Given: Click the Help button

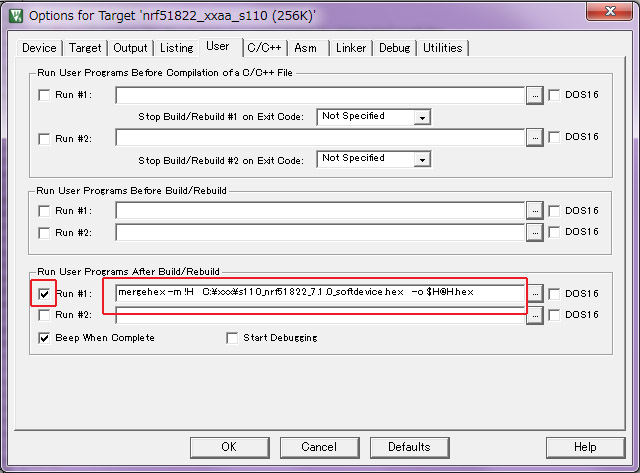Looking at the screenshot, I should pos(585,447).
